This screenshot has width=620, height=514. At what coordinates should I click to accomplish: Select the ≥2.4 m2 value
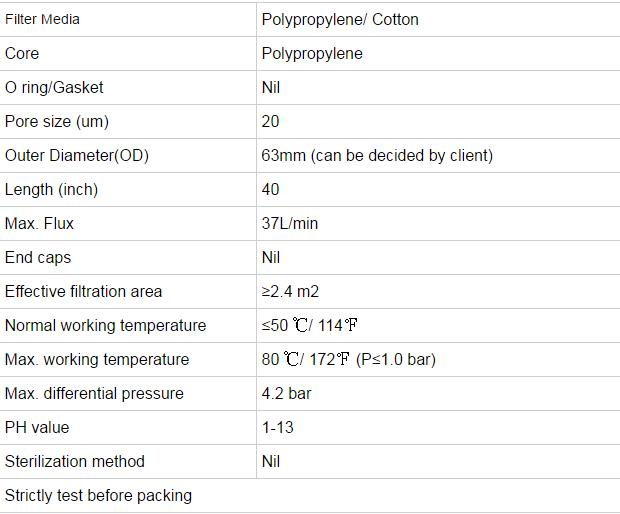tap(290, 291)
